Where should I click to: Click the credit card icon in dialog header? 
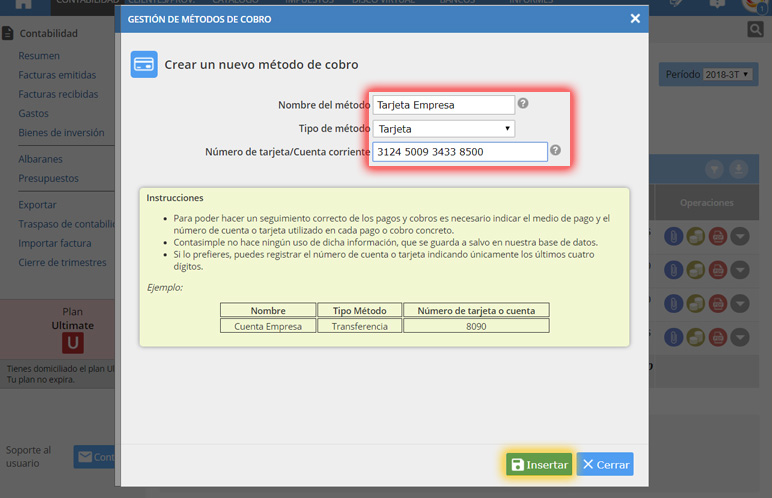pyautogui.click(x=144, y=65)
